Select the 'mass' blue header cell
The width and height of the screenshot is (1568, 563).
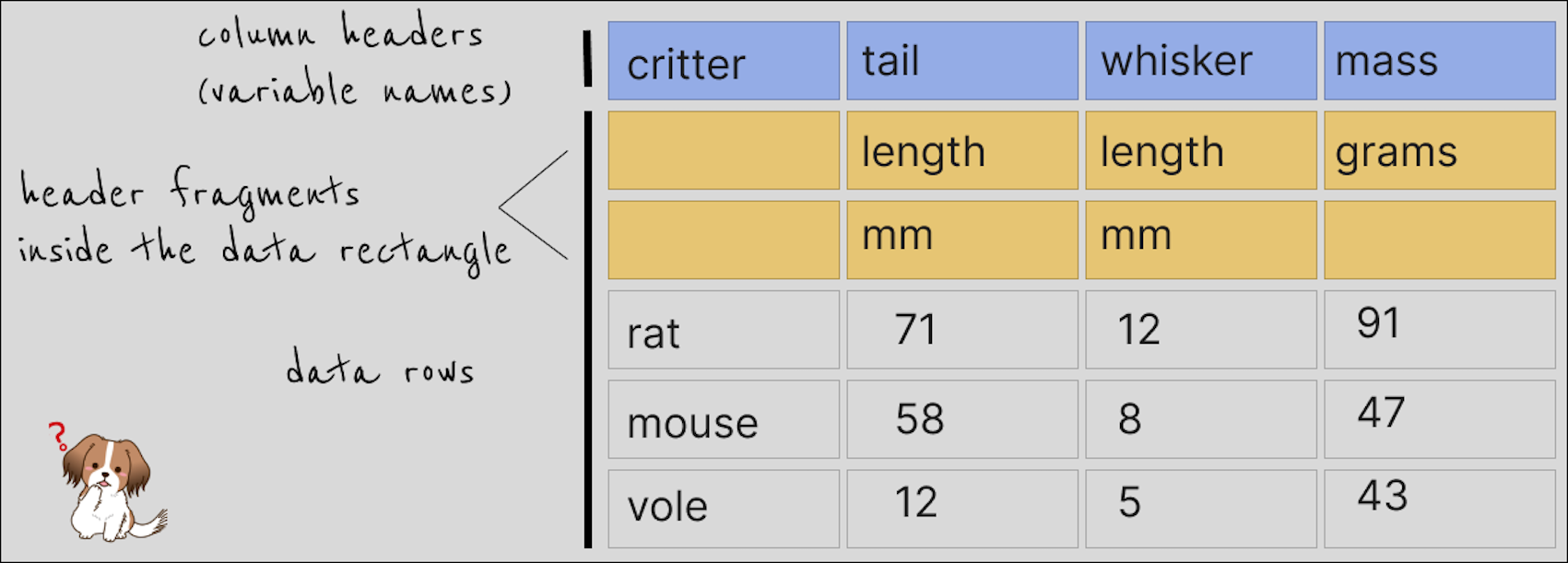(1440, 61)
